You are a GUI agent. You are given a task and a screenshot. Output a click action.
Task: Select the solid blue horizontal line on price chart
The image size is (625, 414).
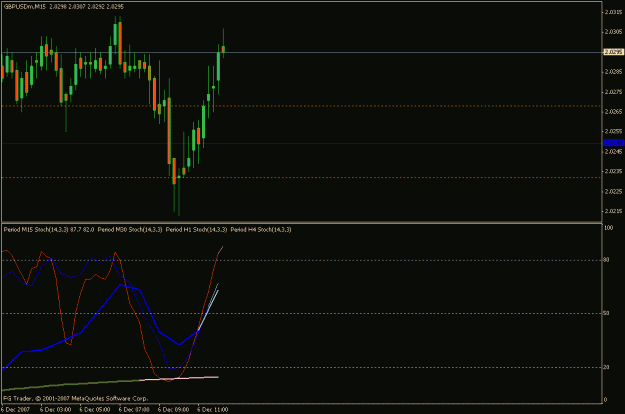(x=301, y=143)
